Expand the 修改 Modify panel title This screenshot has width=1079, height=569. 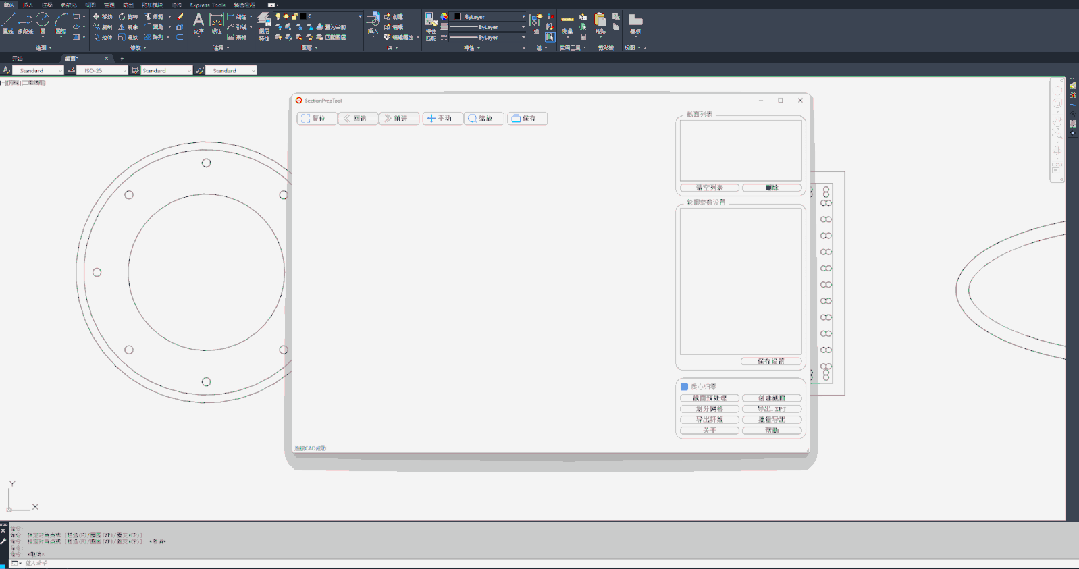tap(138, 47)
